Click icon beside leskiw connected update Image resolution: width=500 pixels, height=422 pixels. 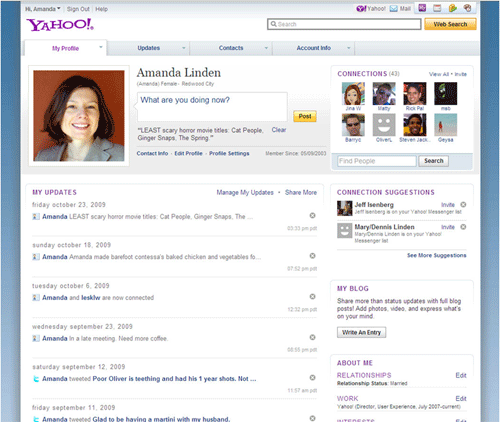[x=36, y=298]
